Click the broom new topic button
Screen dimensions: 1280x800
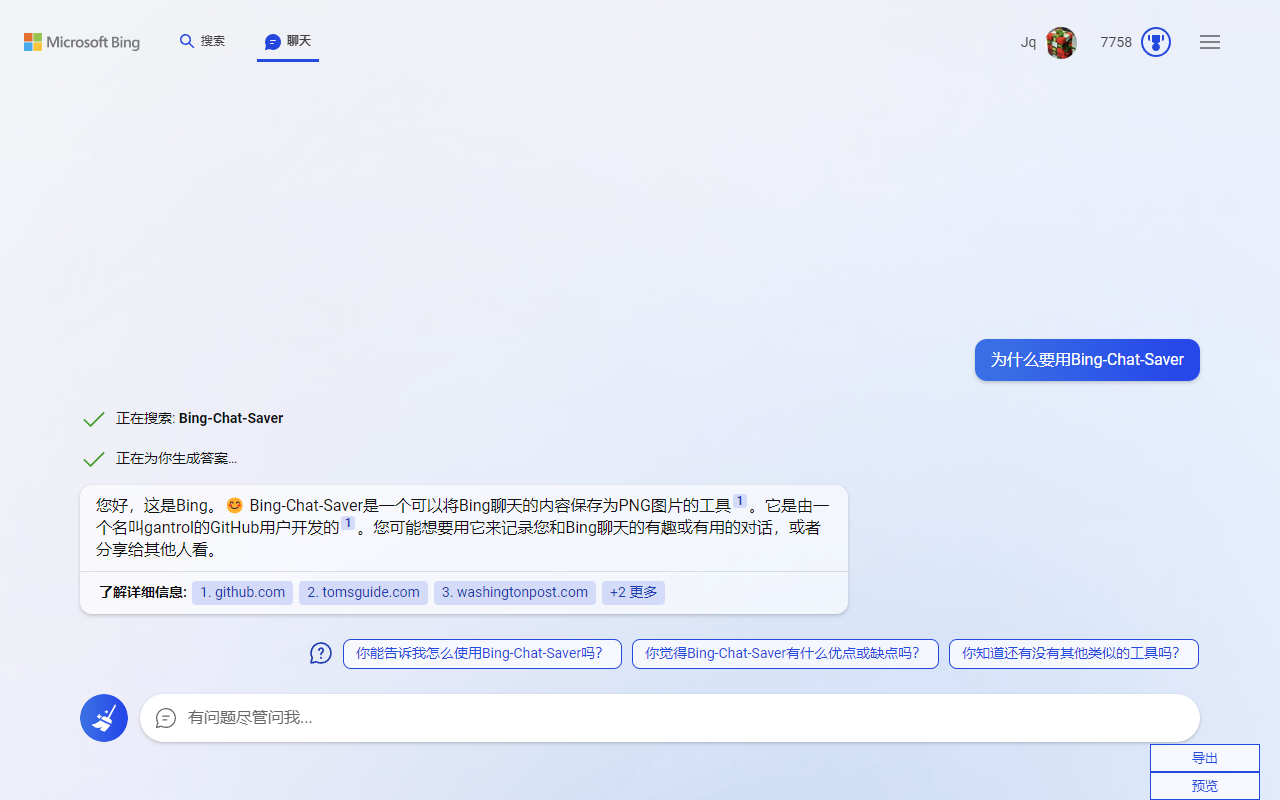tap(104, 718)
